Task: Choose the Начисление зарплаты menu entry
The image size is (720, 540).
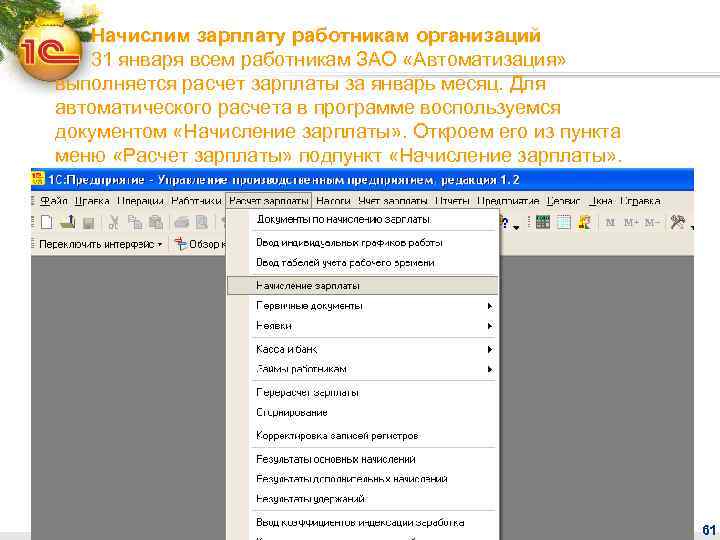Action: pos(363,286)
